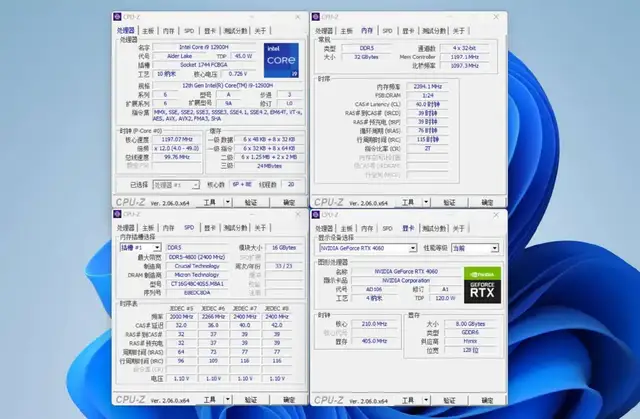Click 工具 button in SPD window

click(210, 400)
